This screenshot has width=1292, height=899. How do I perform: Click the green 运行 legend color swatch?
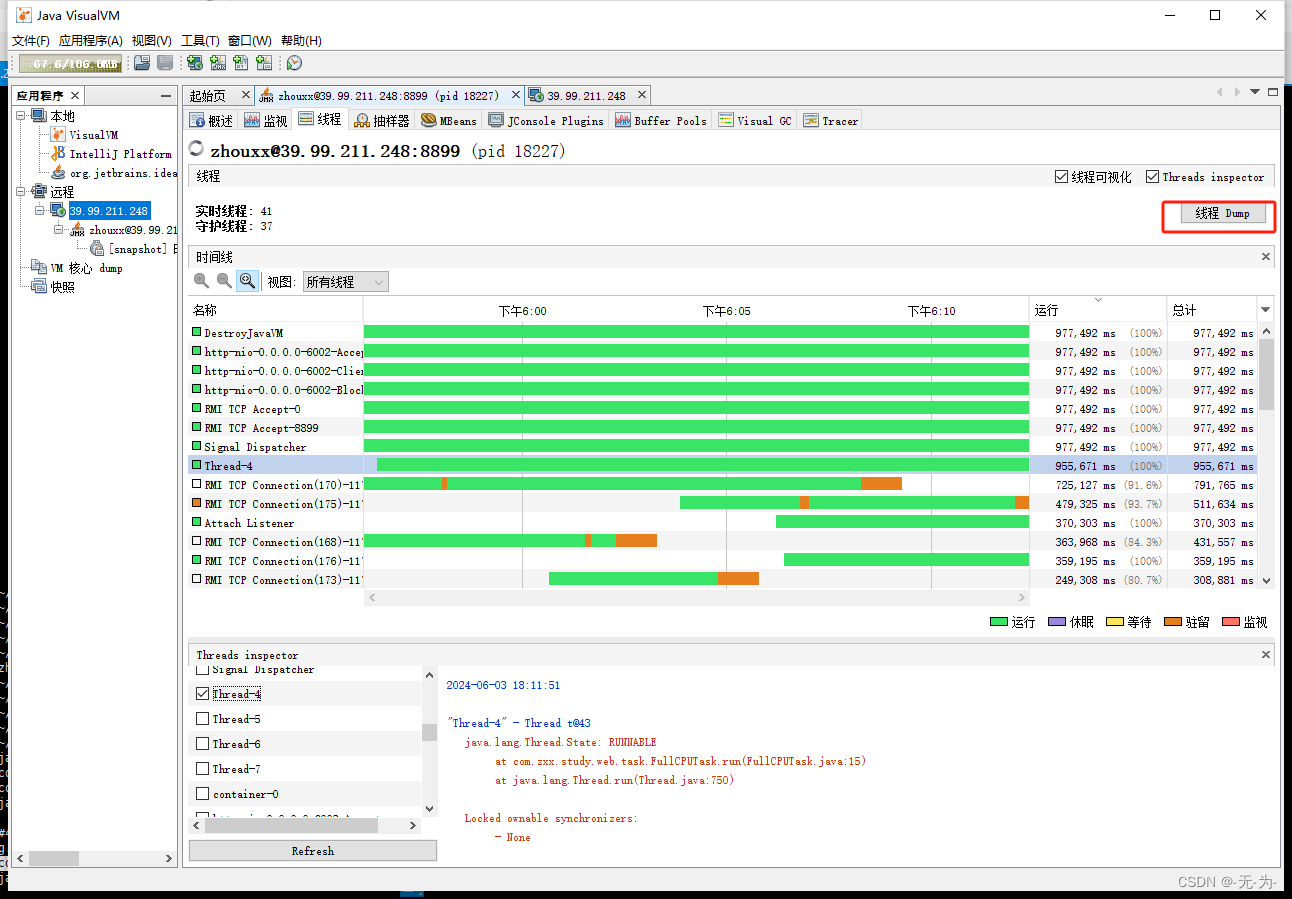[x=998, y=622]
